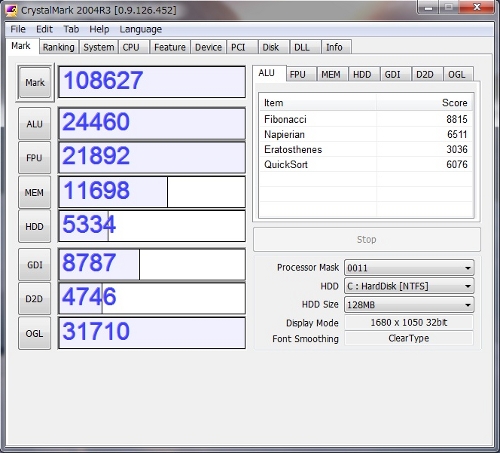Run the FPU benchmark button

tap(35, 158)
